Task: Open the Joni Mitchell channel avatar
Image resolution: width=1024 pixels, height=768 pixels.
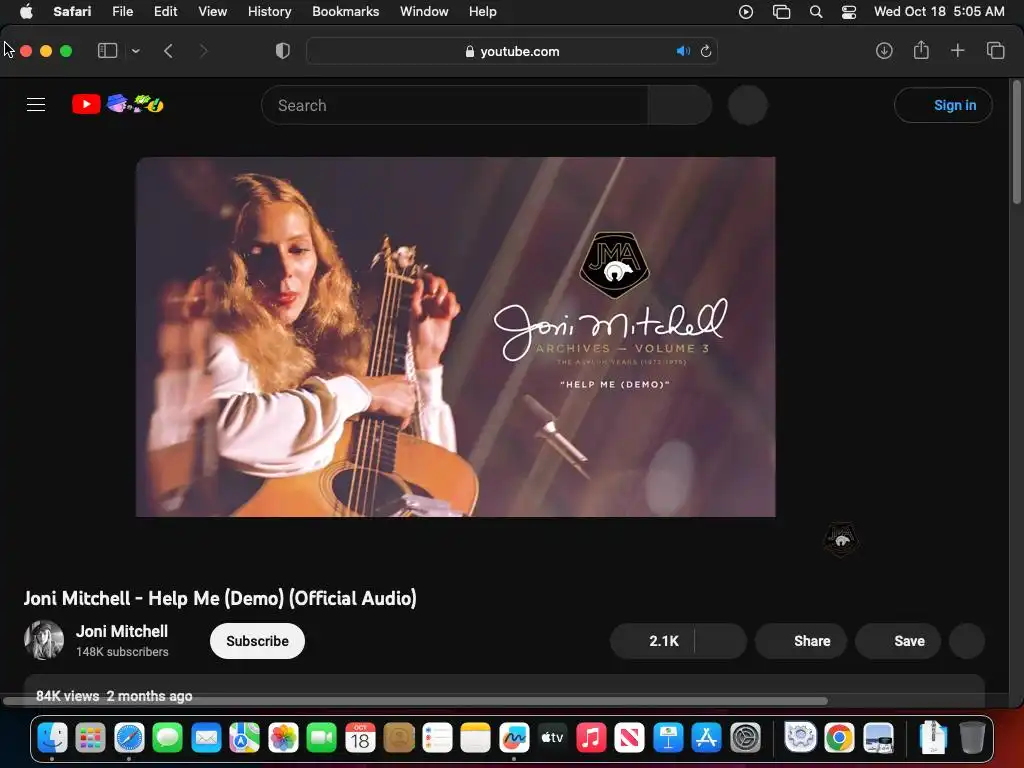Action: click(x=44, y=640)
